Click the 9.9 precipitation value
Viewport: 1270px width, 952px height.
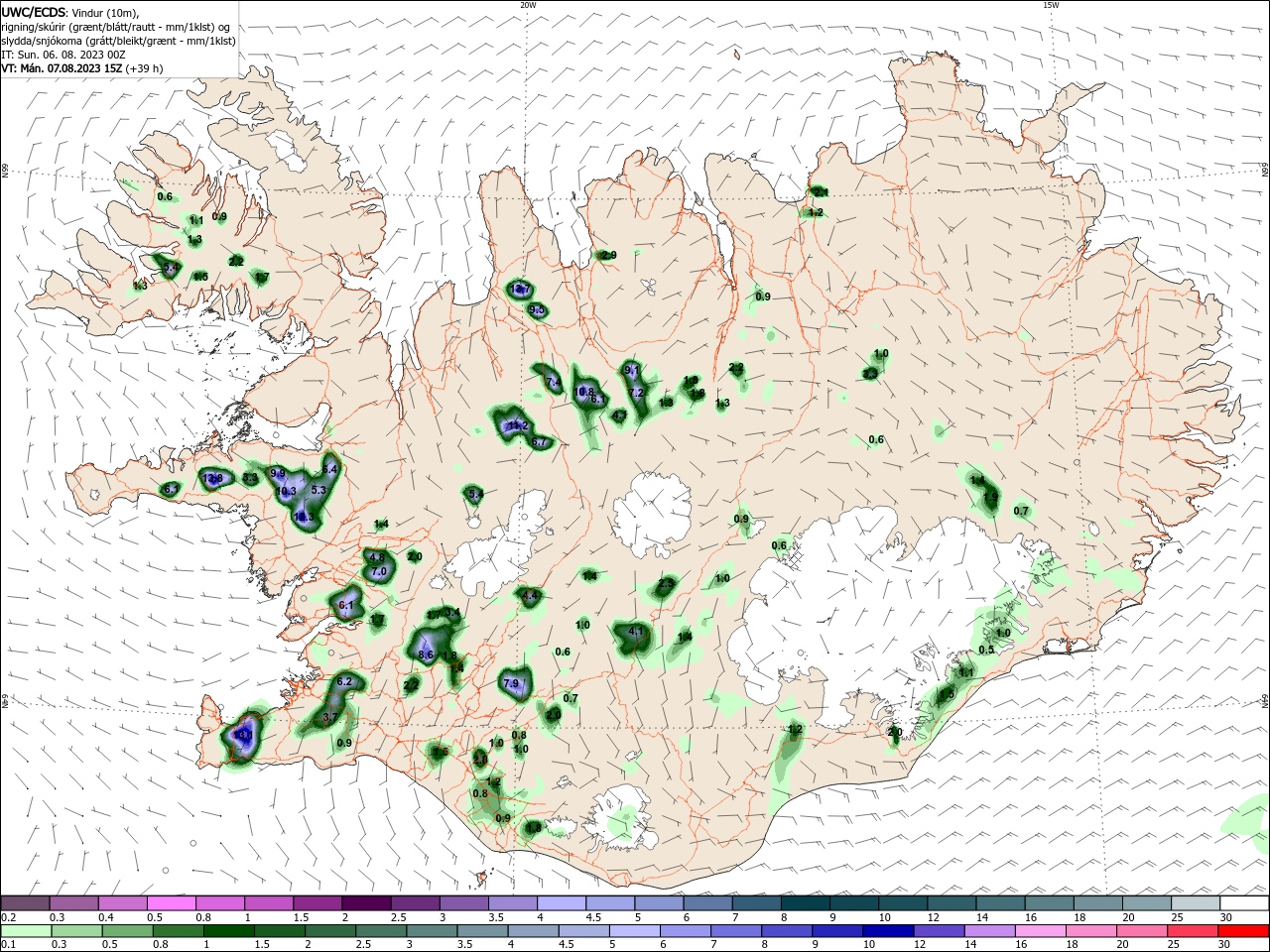point(278,473)
